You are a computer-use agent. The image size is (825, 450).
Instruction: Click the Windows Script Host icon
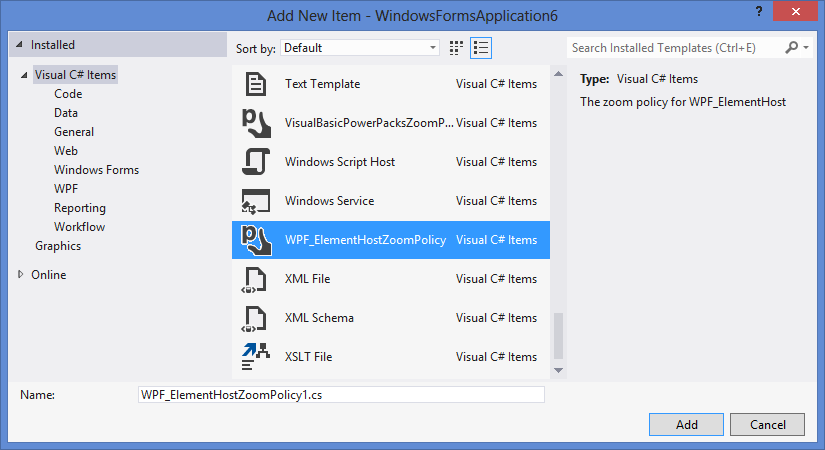pos(256,162)
